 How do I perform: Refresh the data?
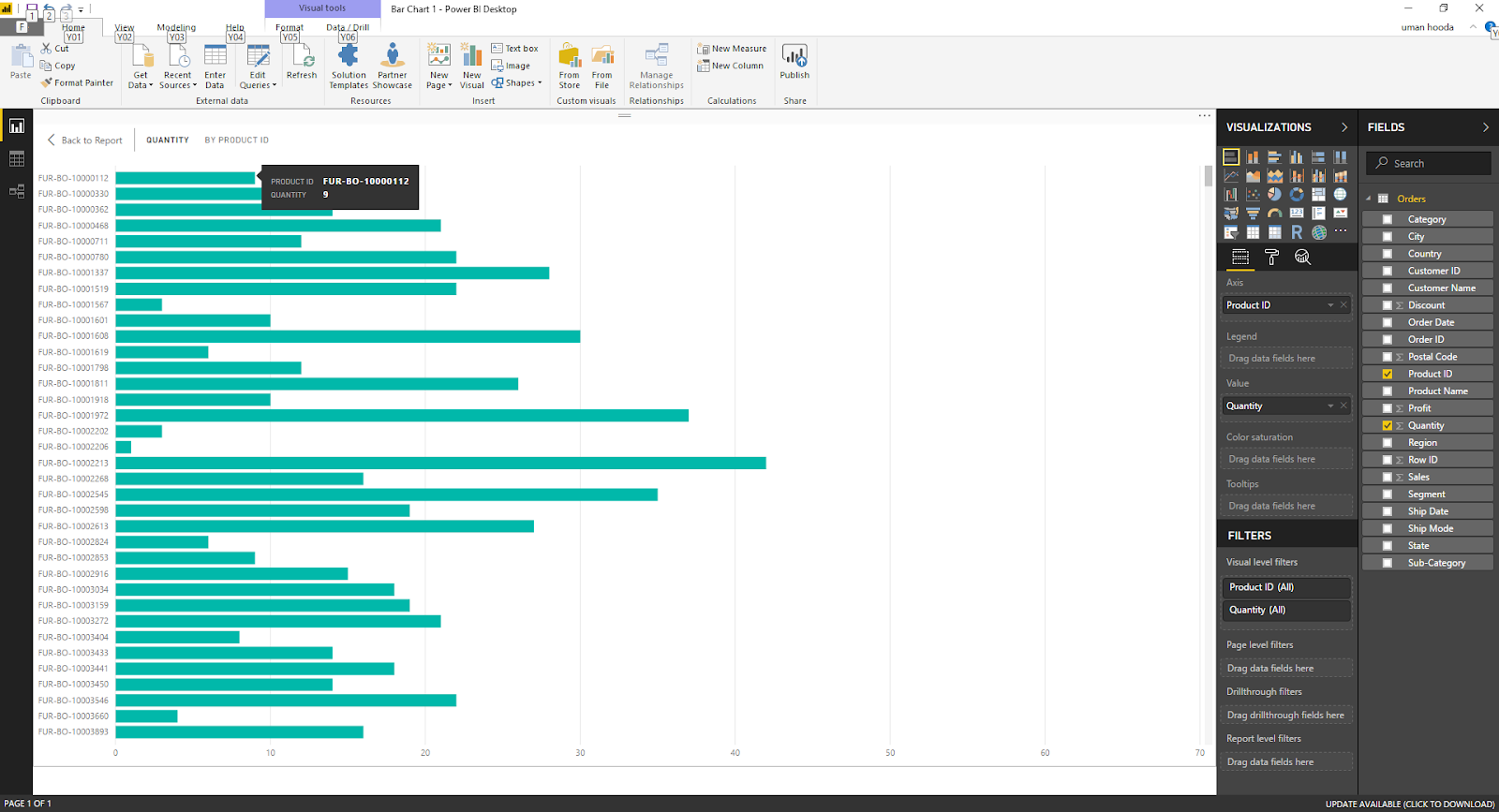coord(302,62)
